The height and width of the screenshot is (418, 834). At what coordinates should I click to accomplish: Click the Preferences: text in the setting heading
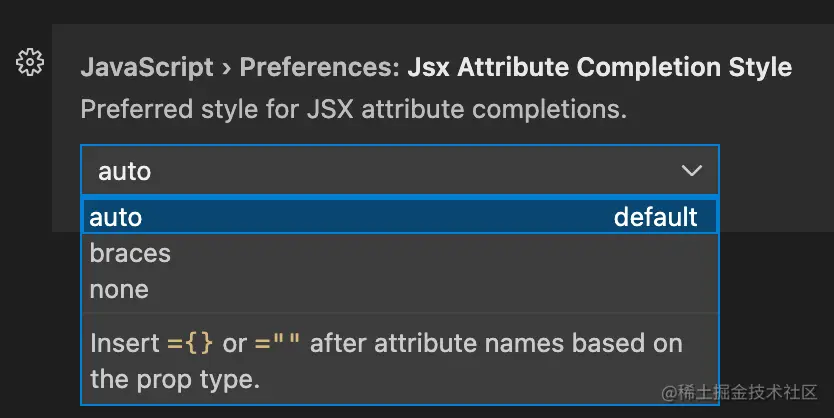tap(319, 68)
